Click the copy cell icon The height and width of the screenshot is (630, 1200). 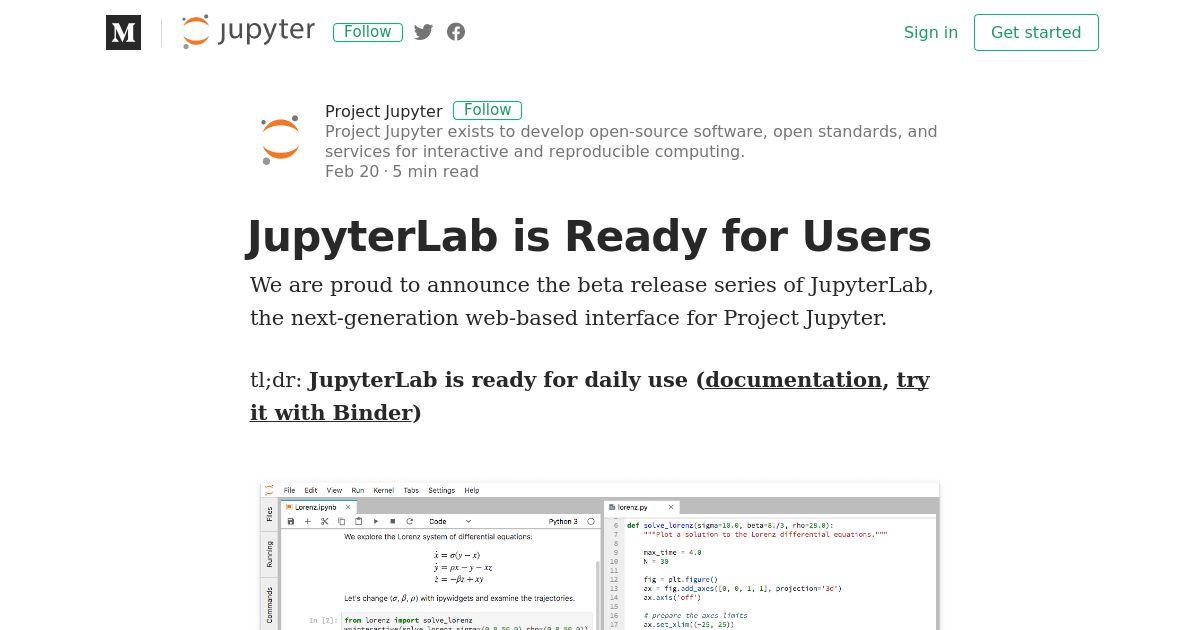pyautogui.click(x=341, y=521)
